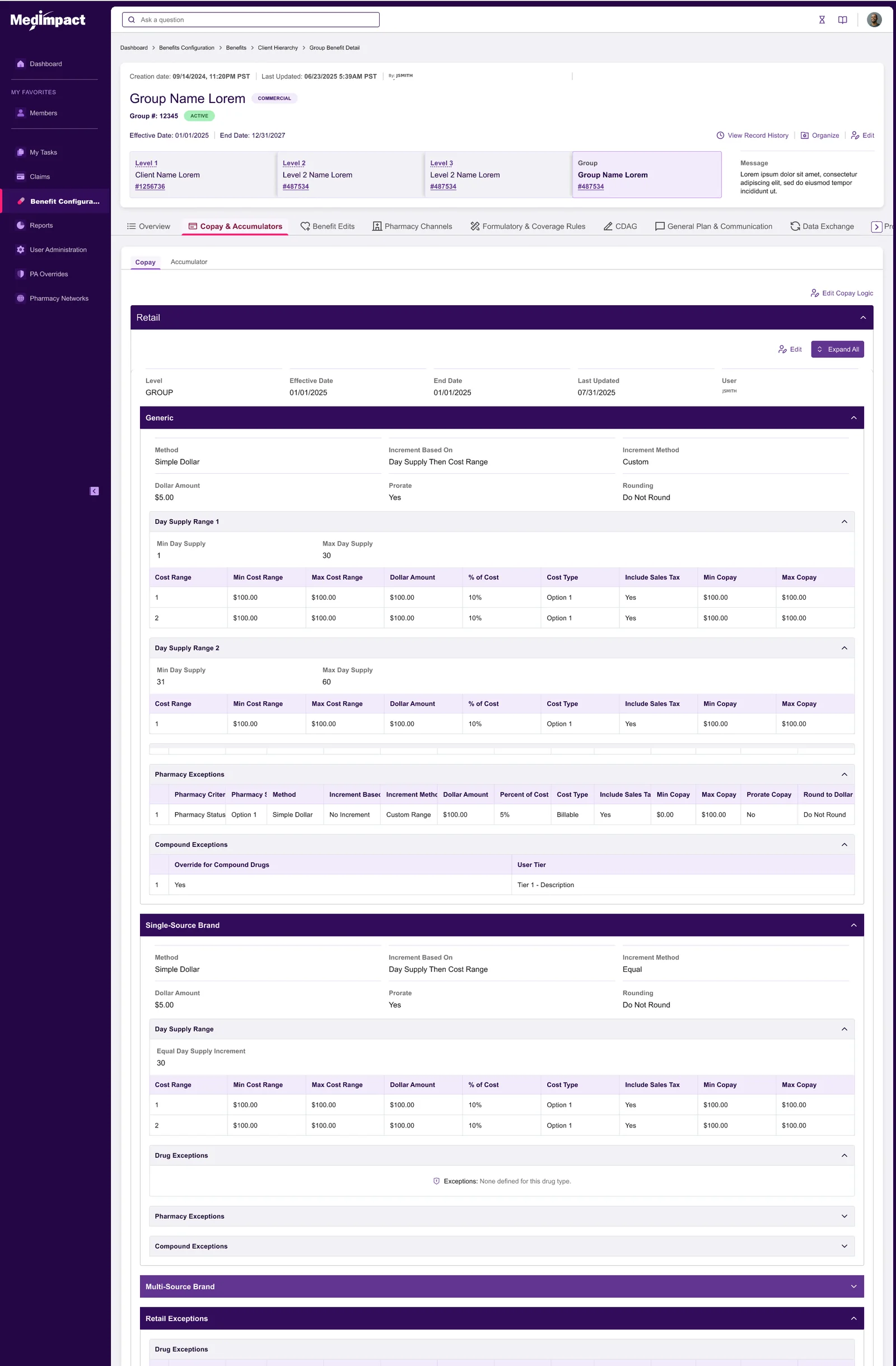Click the Organize action
Screen dimensions: 896x1366
[x=820, y=136]
